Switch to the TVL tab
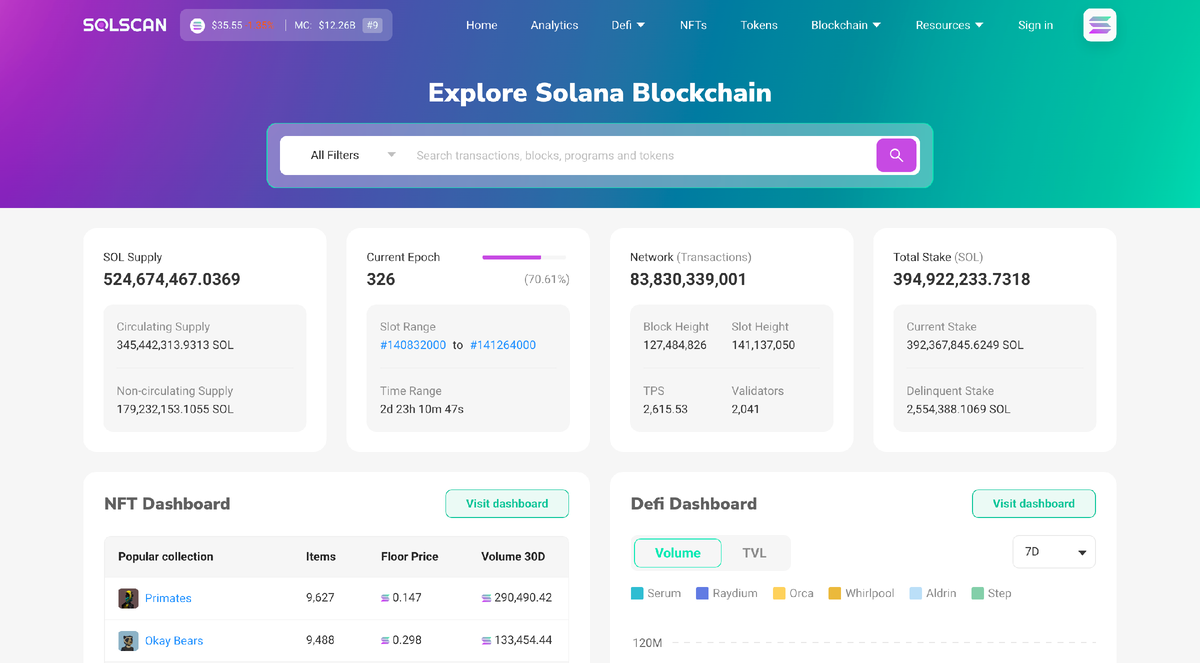 tap(754, 553)
